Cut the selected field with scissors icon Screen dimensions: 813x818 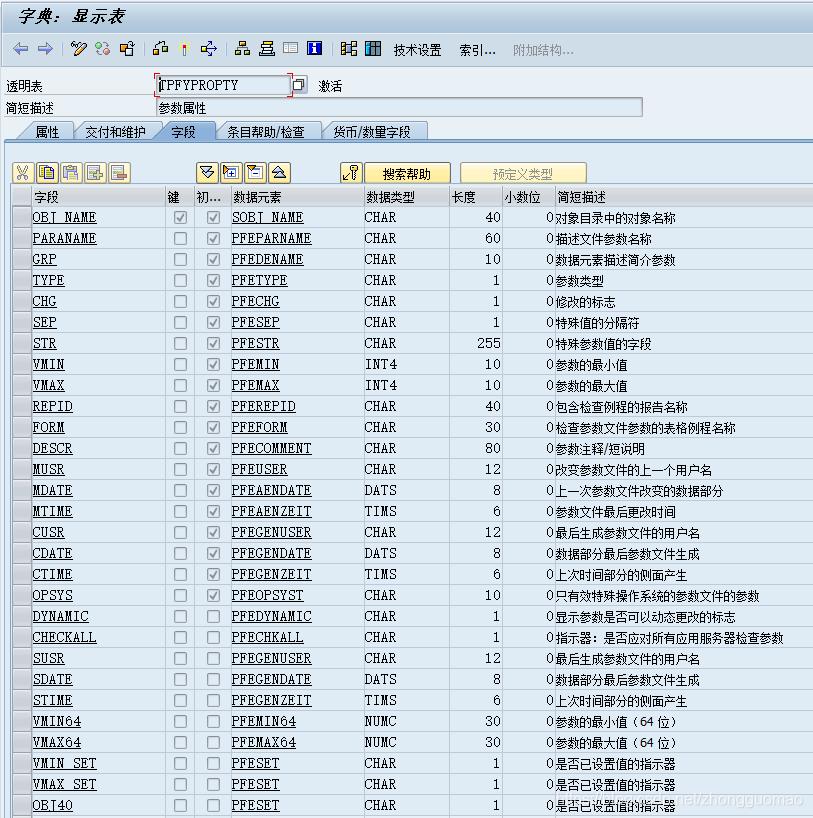click(x=22, y=173)
